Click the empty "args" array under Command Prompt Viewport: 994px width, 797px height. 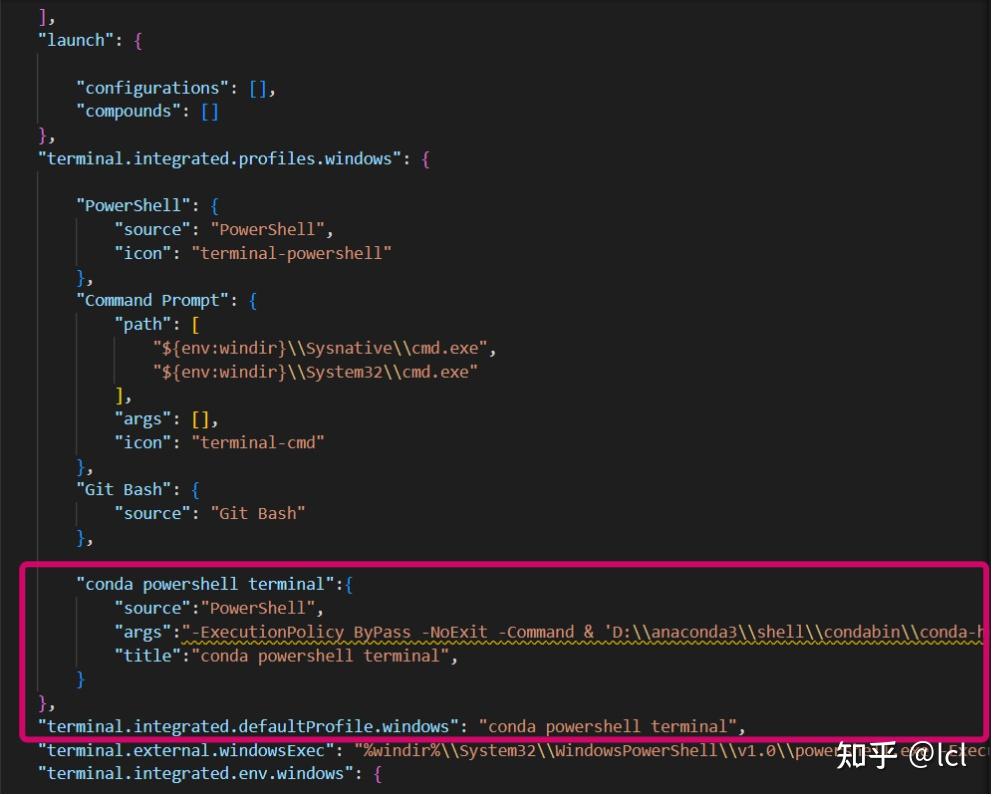(x=203, y=418)
